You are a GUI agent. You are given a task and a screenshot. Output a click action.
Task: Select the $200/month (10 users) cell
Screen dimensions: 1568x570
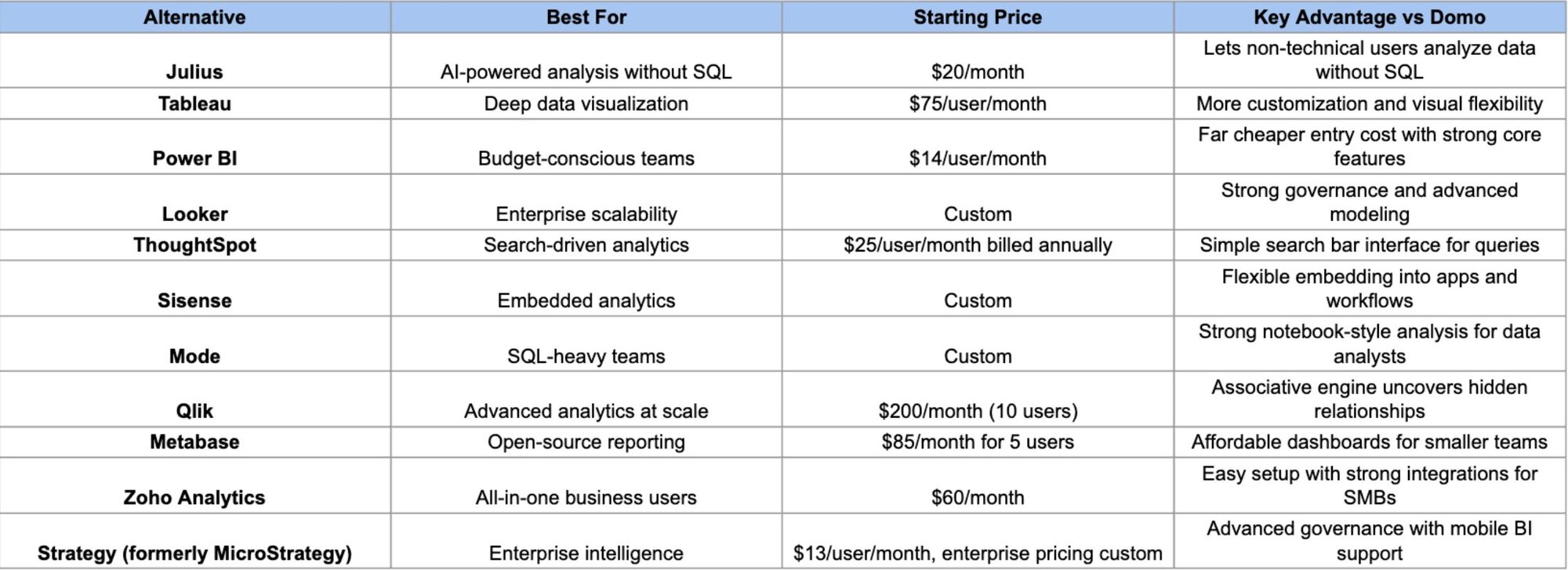tap(978, 399)
